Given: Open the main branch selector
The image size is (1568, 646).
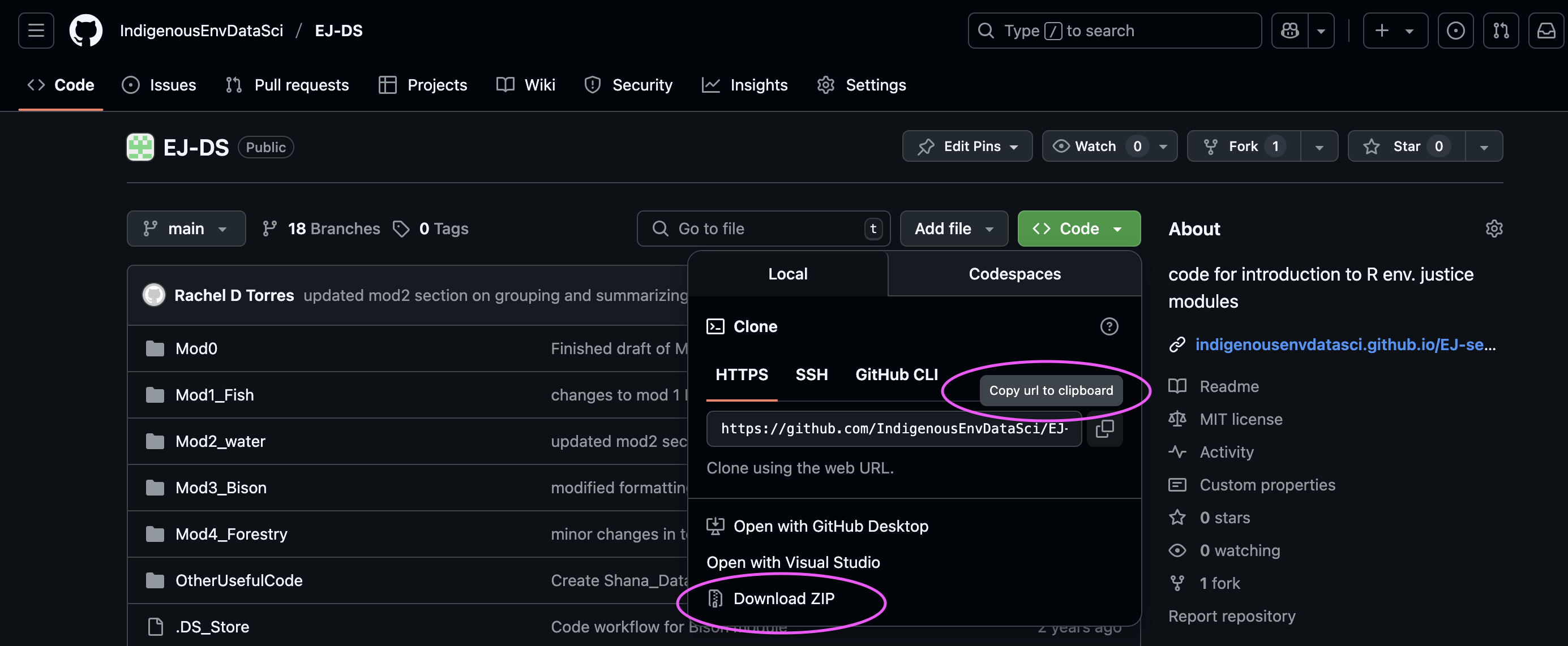Looking at the screenshot, I should click(x=186, y=228).
